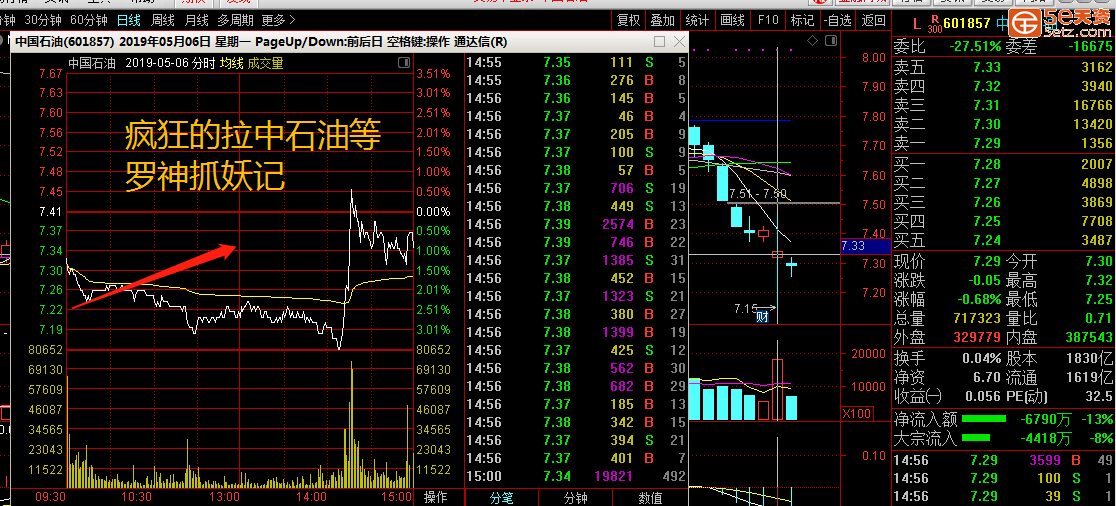Toggle the side panel icon beside the diamond
The image size is (1116, 506).
point(829,41)
